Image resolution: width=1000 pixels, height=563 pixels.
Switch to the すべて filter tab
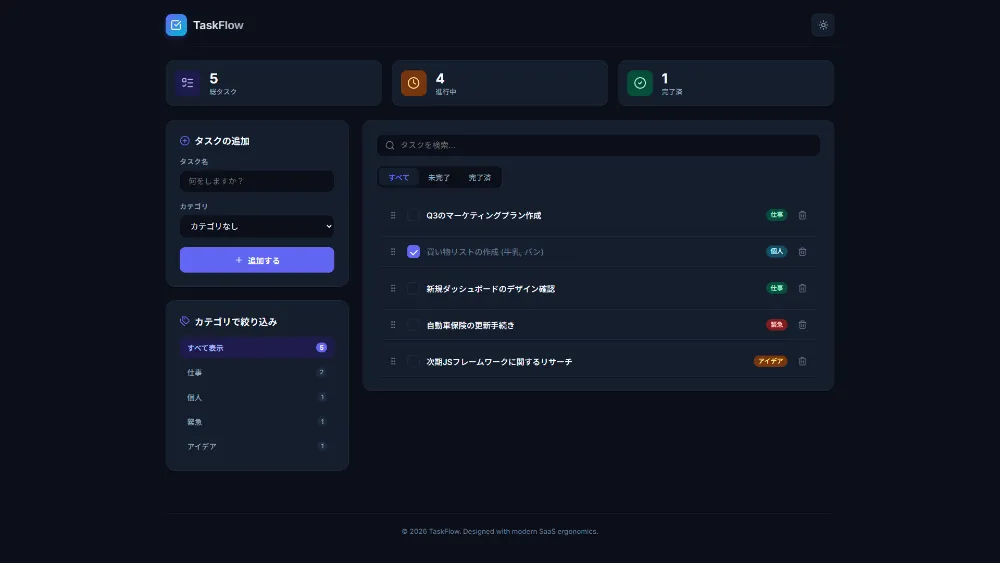399,177
